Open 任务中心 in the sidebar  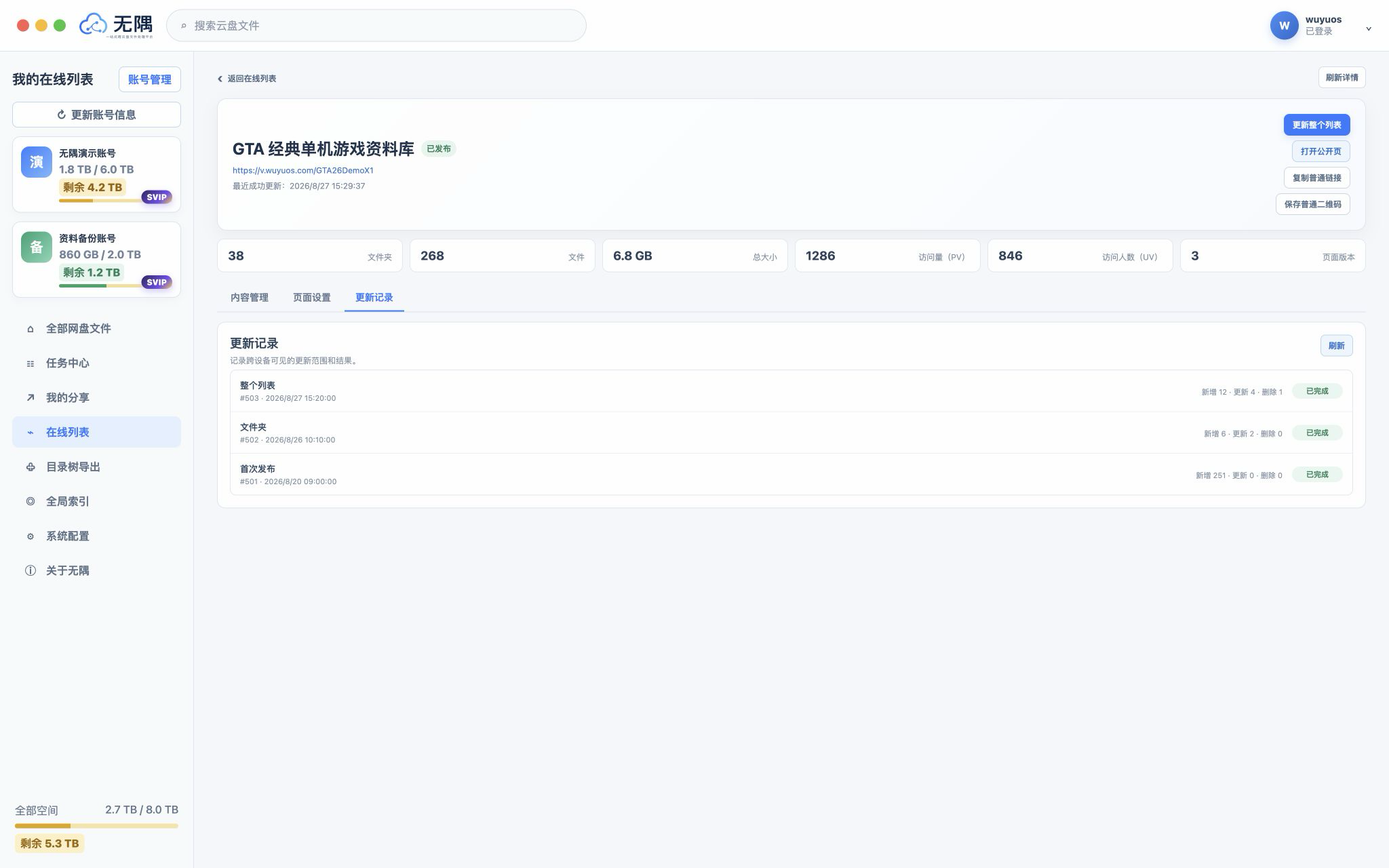[x=96, y=363]
